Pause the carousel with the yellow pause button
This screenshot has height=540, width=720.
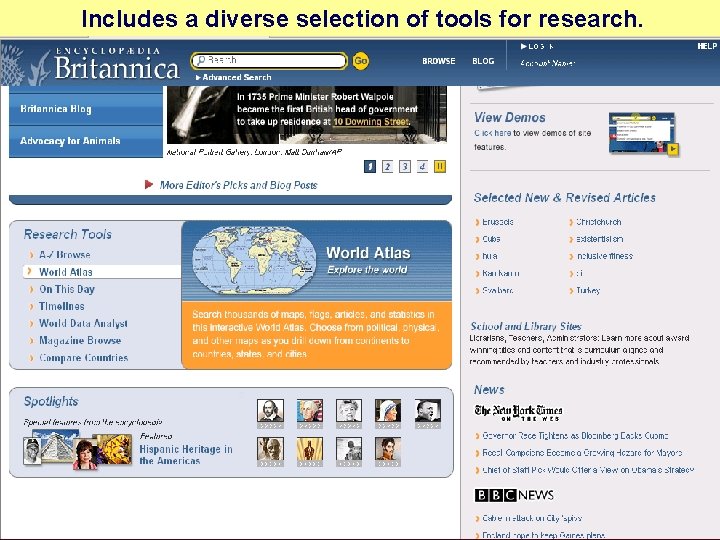click(439, 166)
